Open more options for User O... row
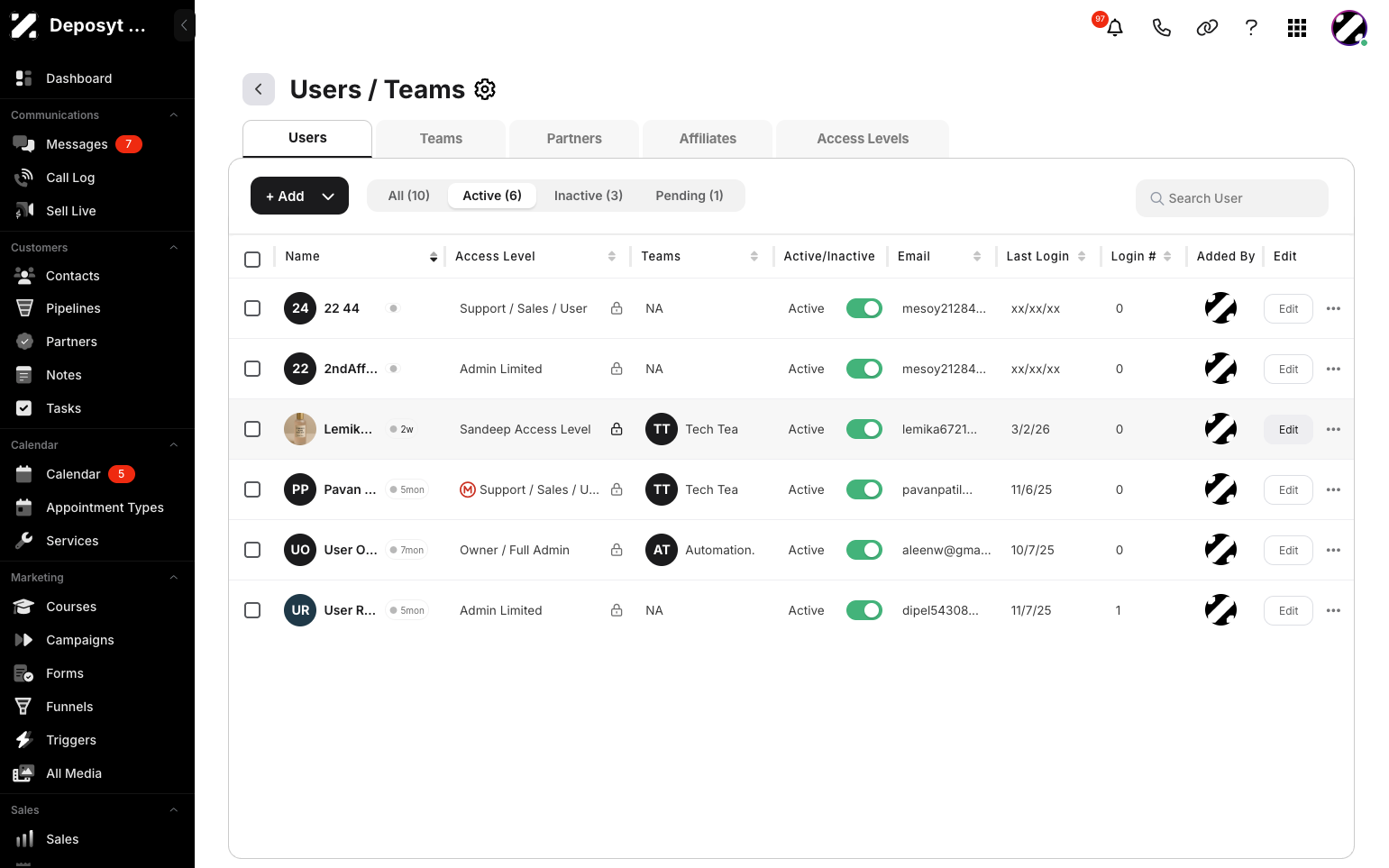Screen dimensions: 1389x868 tap(1334, 550)
